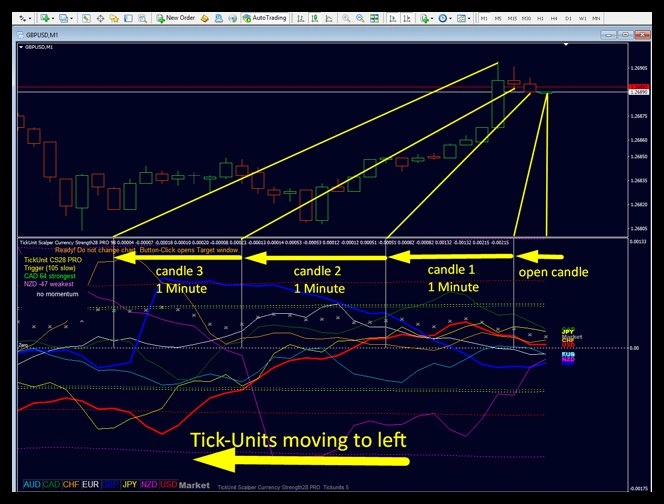Click the Market button in bottom bar

pyautogui.click(x=193, y=484)
